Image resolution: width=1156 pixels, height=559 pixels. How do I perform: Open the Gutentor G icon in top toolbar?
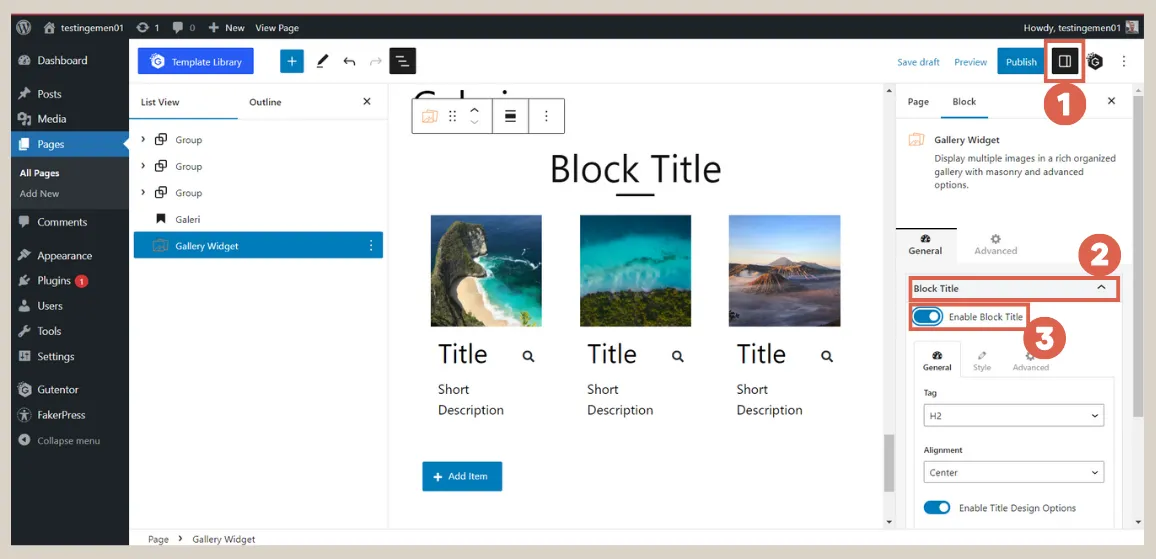[1096, 62]
